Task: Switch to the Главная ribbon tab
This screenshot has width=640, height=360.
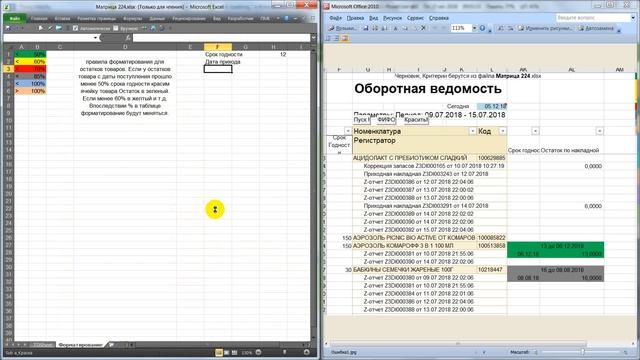Action: pyautogui.click(x=39, y=19)
